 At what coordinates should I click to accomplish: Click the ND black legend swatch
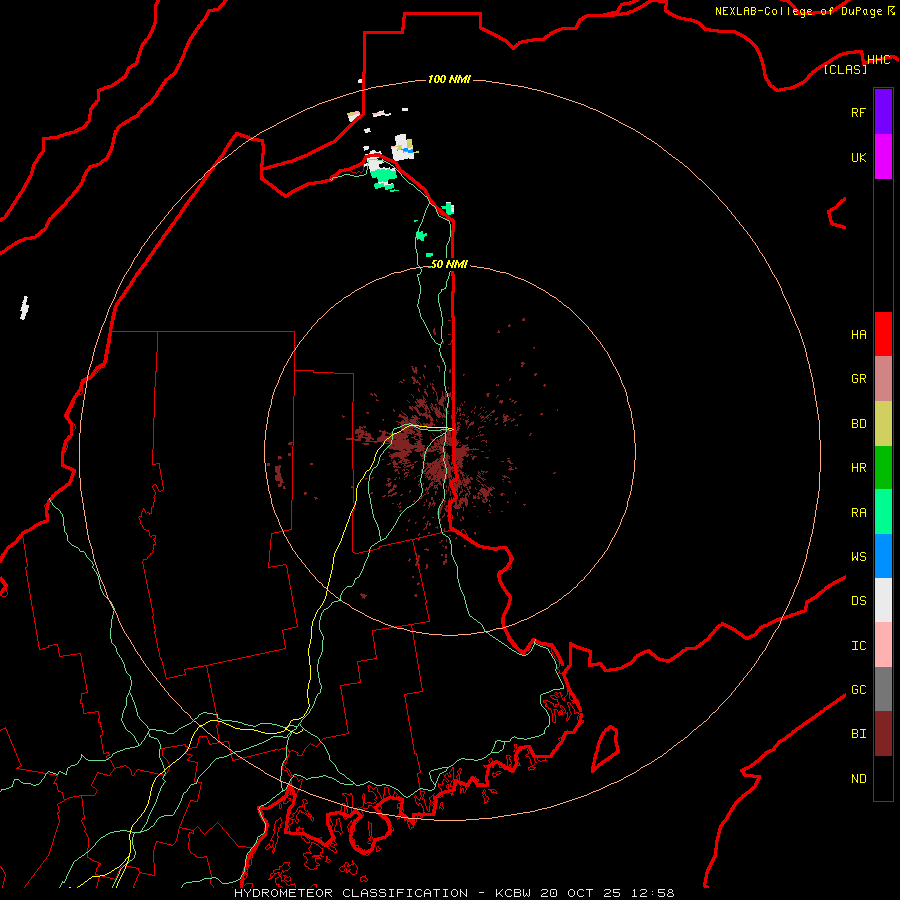(x=883, y=778)
